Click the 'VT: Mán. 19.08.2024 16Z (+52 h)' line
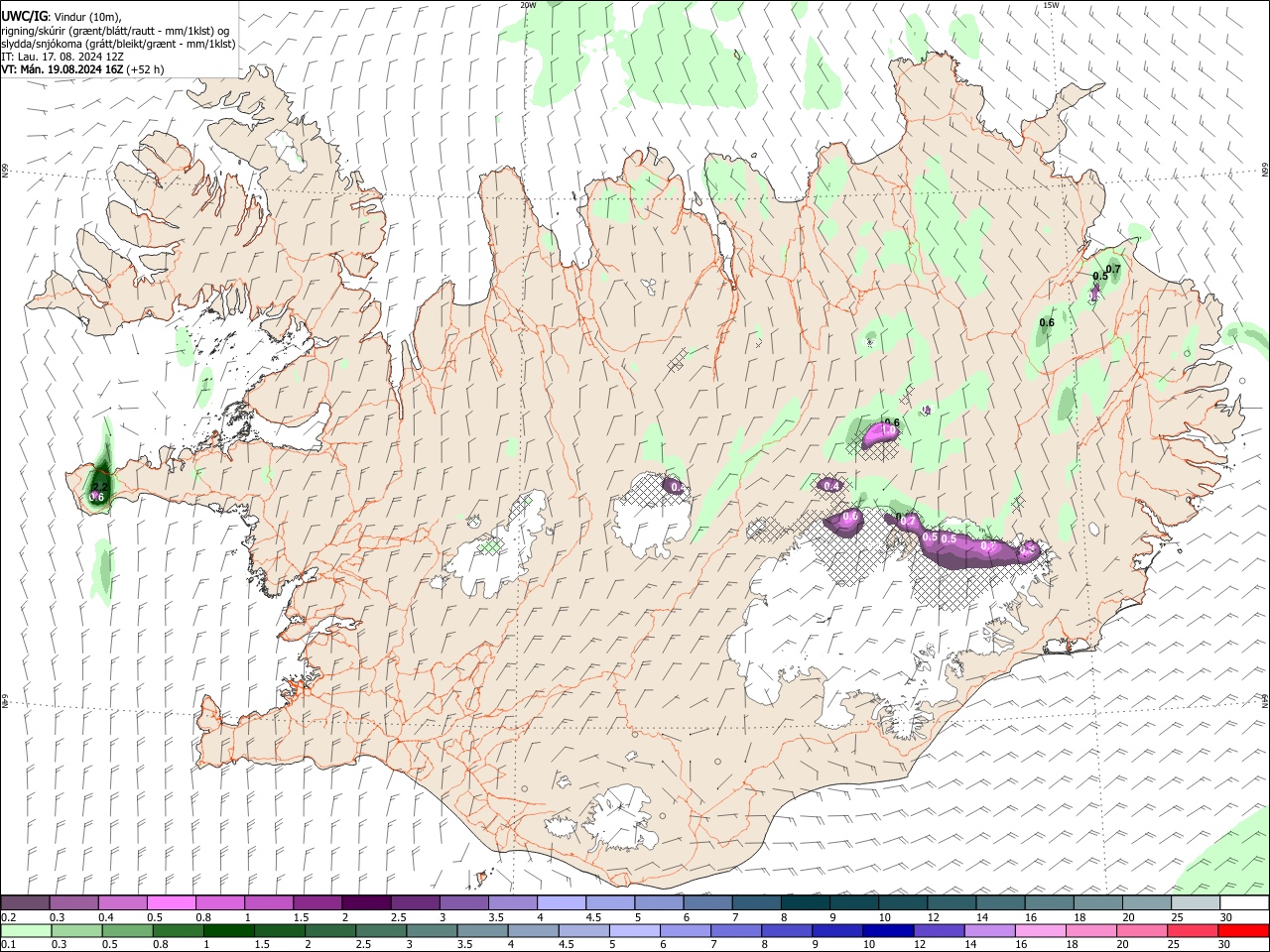 pos(83,69)
